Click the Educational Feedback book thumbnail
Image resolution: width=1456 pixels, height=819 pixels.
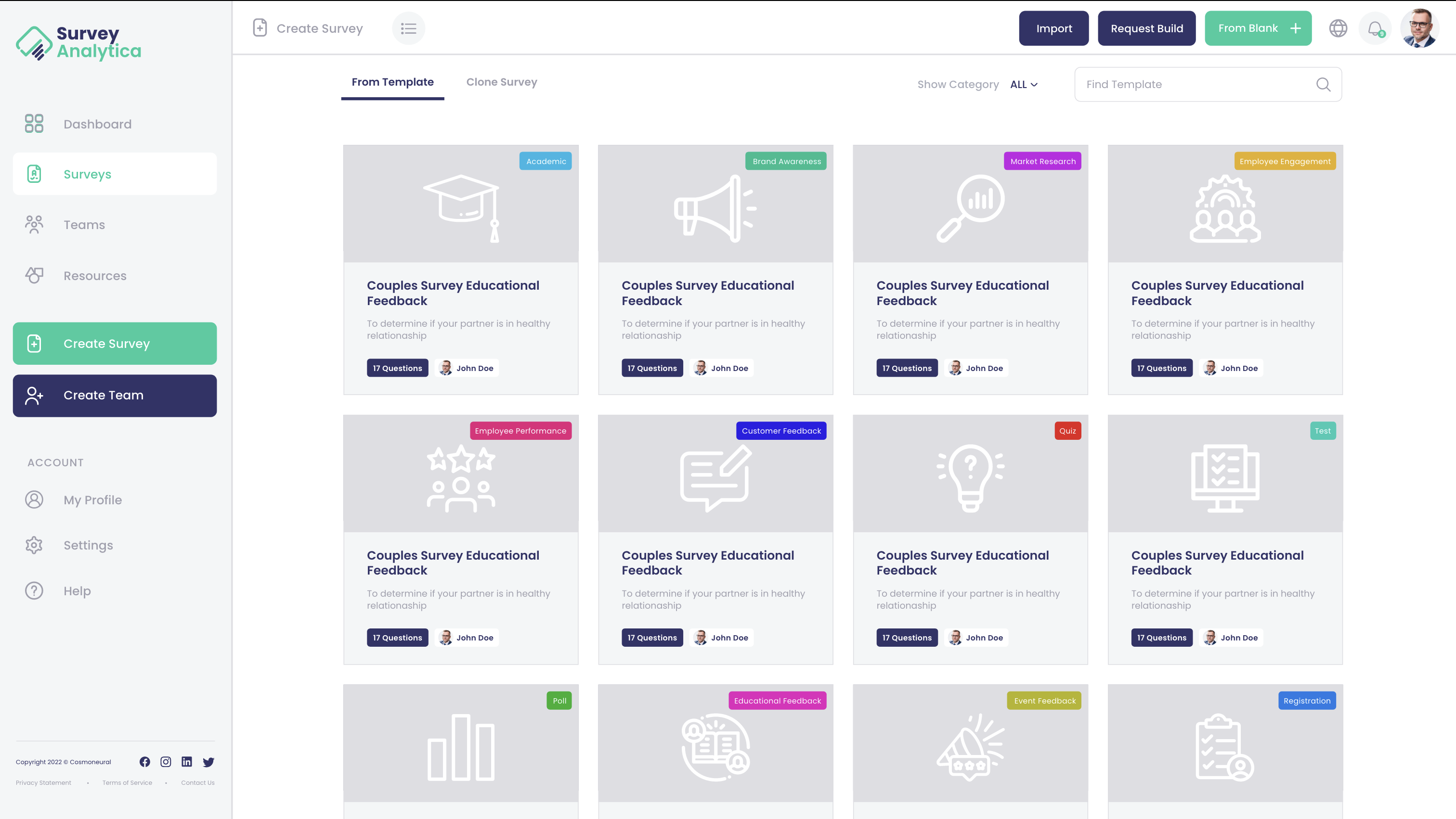pyautogui.click(x=715, y=748)
